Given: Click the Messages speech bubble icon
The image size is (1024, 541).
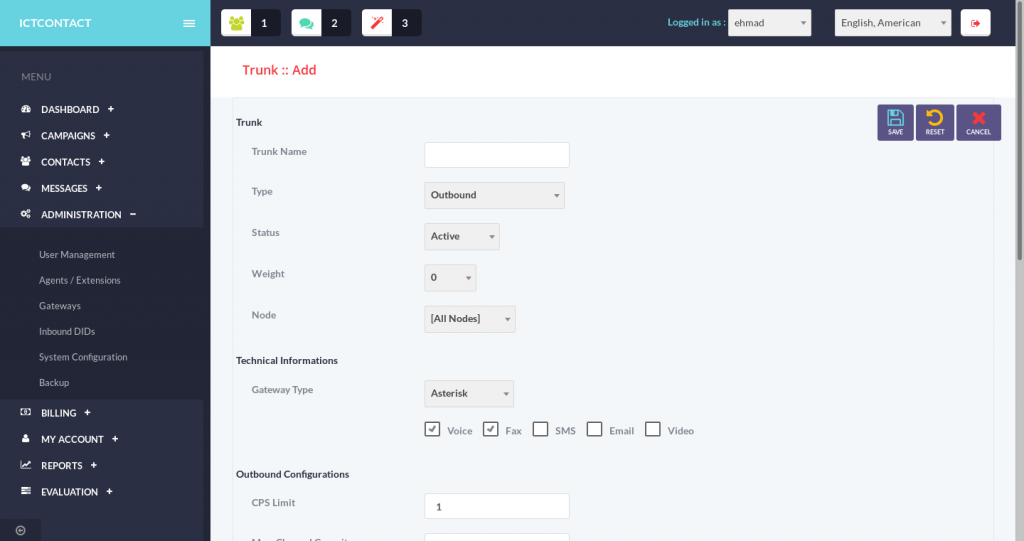Looking at the screenshot, I should coord(25,188).
